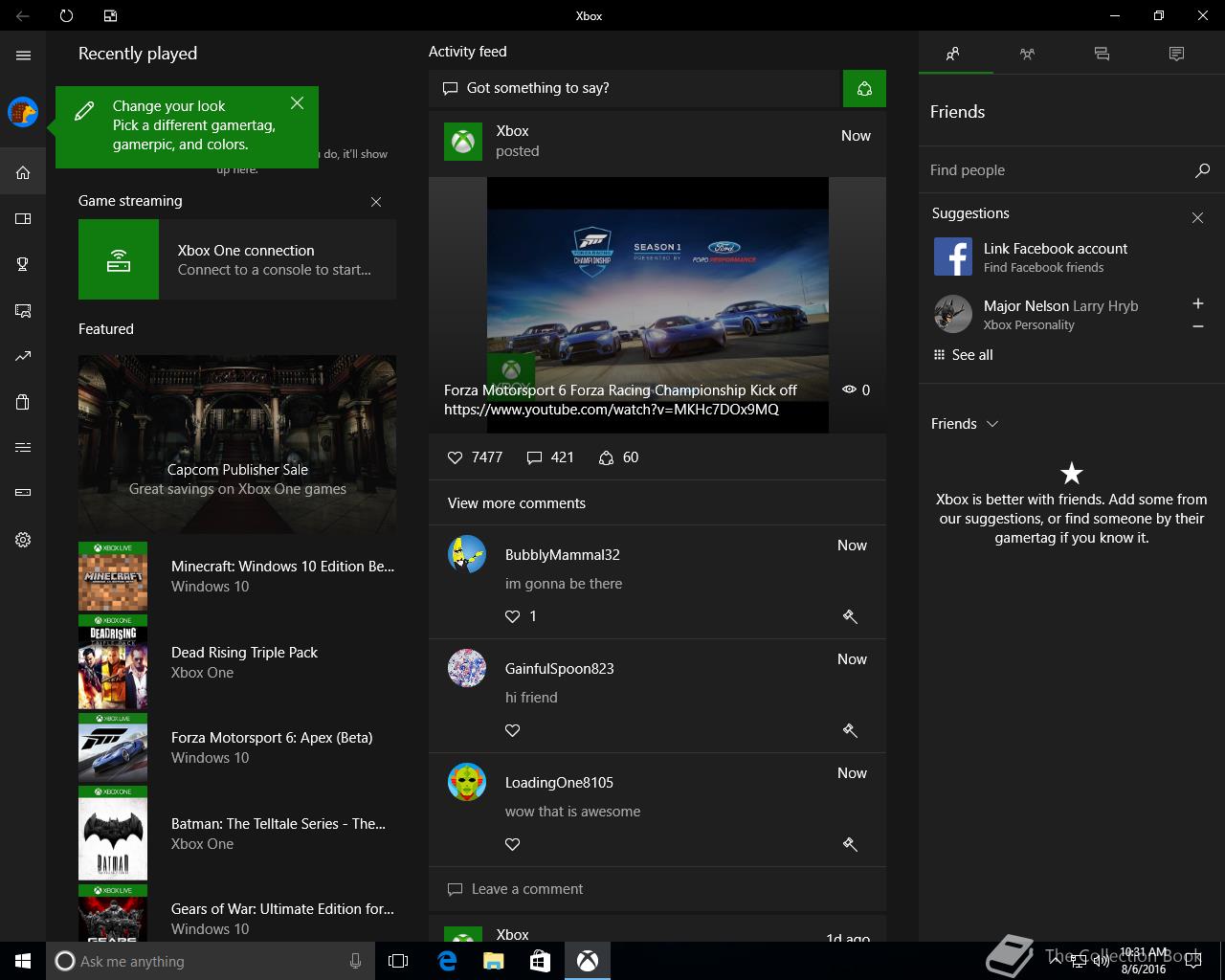Open BubblyMammal32's avatar

[467, 554]
